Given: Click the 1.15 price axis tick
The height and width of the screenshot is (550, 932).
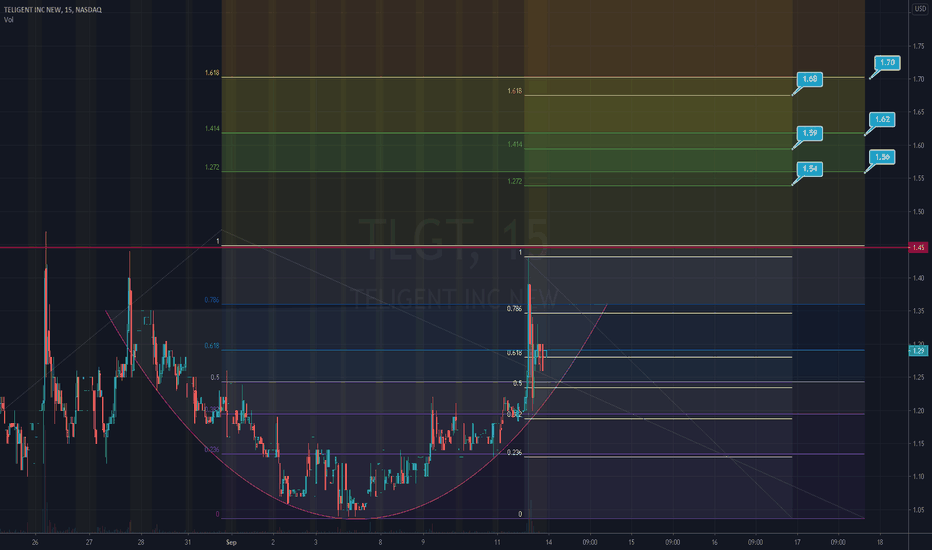Looking at the screenshot, I should click(x=919, y=444).
